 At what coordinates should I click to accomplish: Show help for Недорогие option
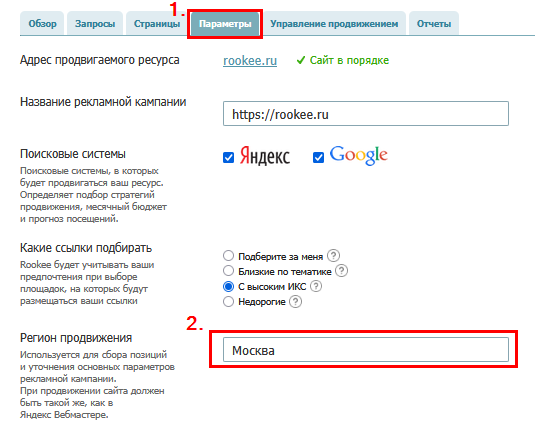(295, 302)
